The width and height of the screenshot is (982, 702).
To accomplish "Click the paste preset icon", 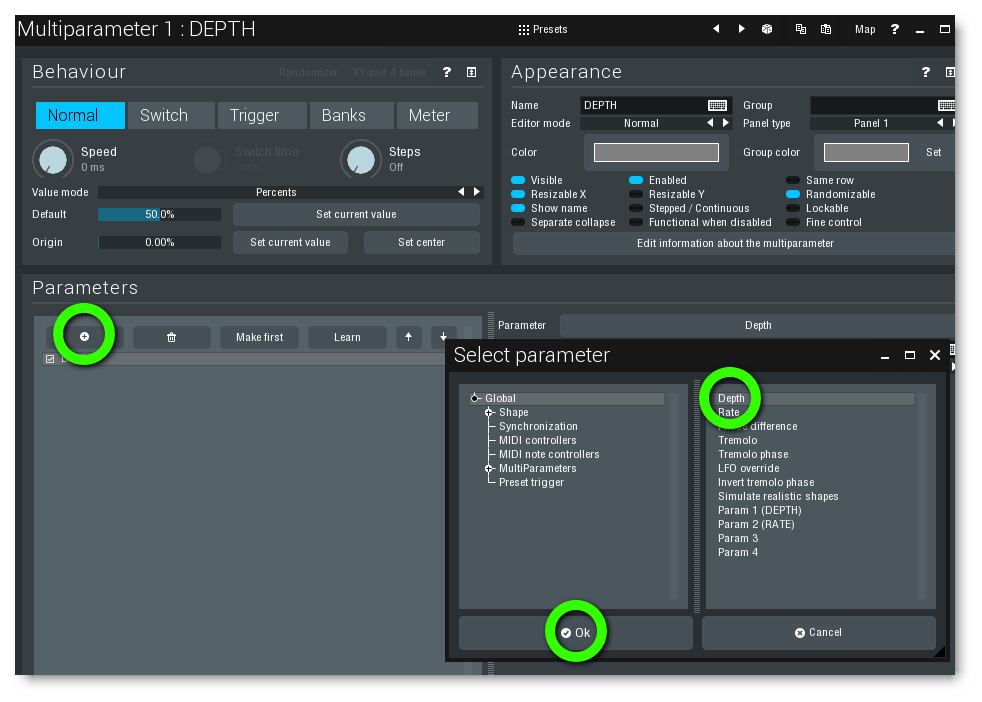I will [826, 29].
